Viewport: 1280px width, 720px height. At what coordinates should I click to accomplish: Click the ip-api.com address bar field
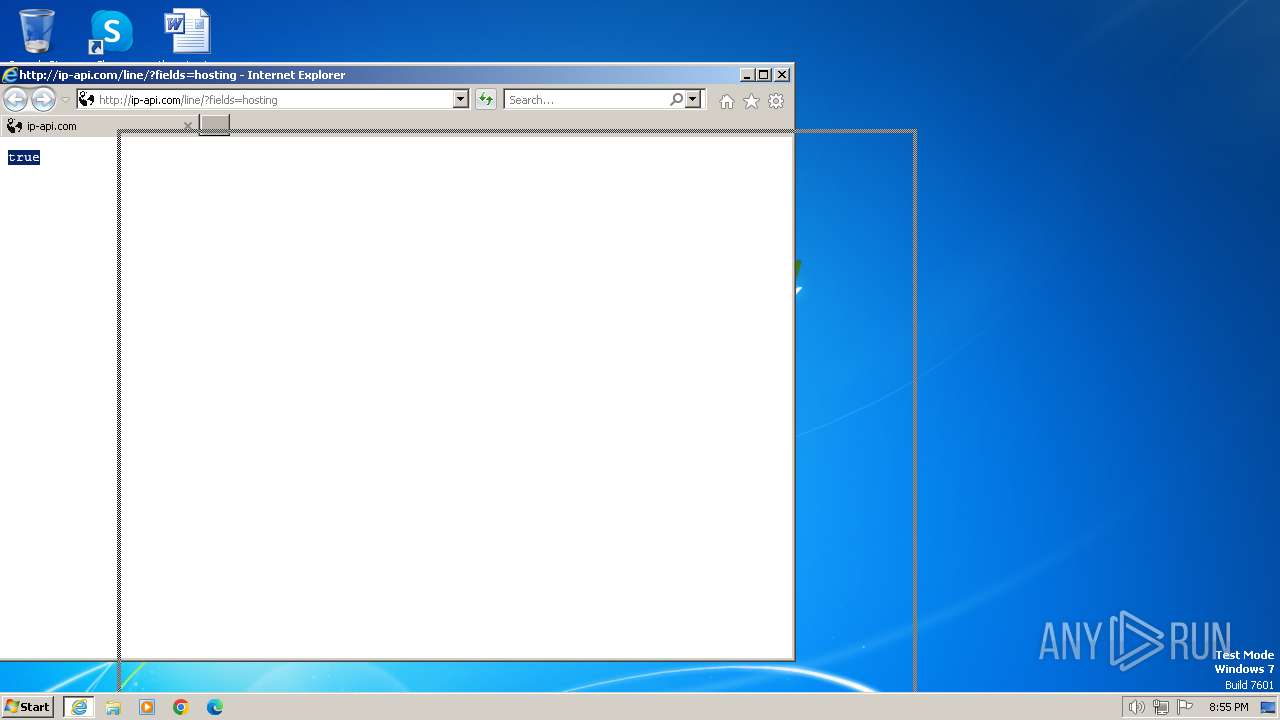coord(265,100)
